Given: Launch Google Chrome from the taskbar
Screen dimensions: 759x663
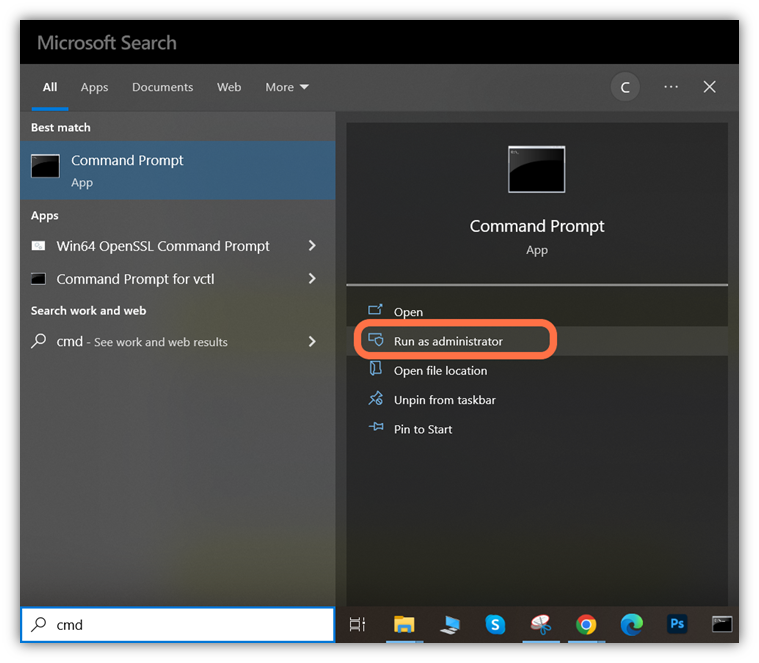Looking at the screenshot, I should [586, 624].
